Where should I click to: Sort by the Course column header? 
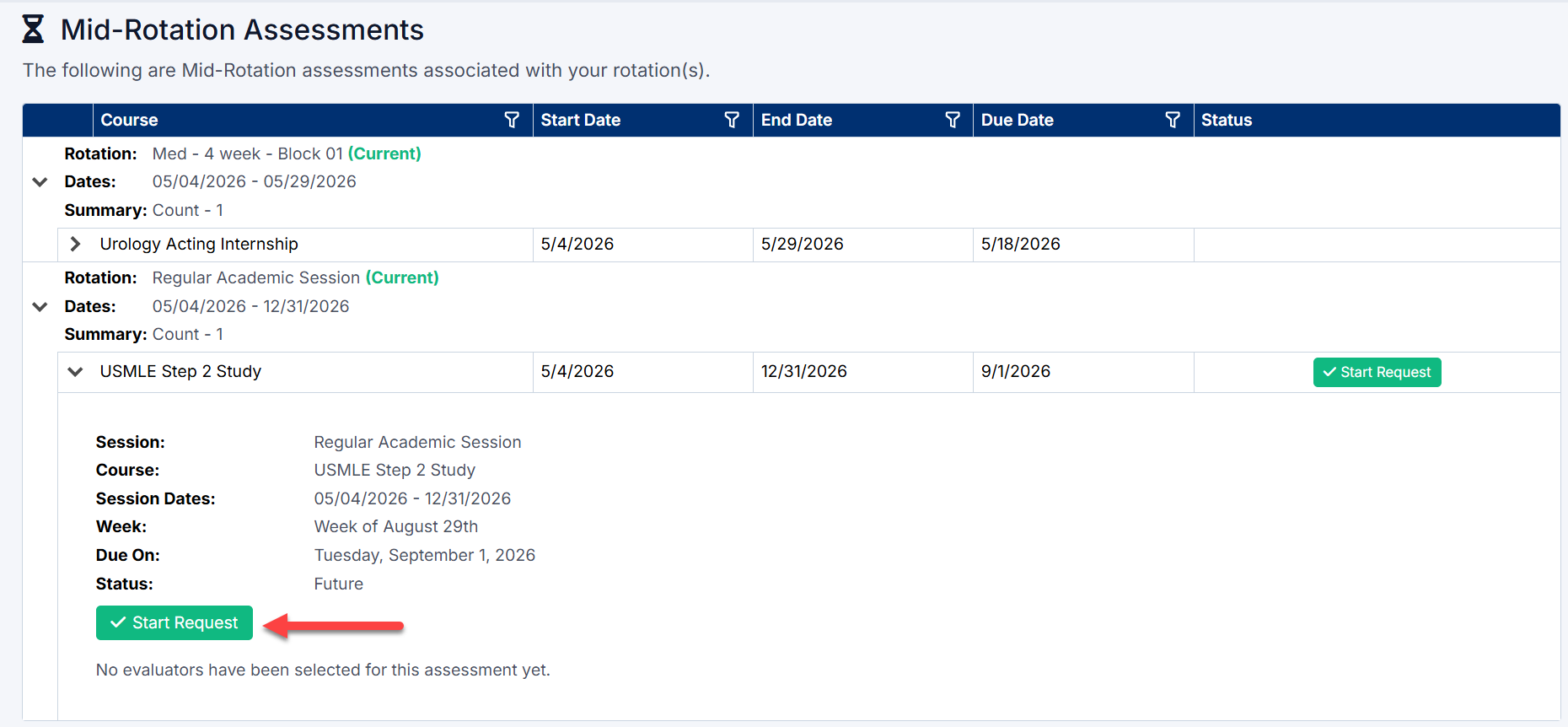[x=129, y=120]
